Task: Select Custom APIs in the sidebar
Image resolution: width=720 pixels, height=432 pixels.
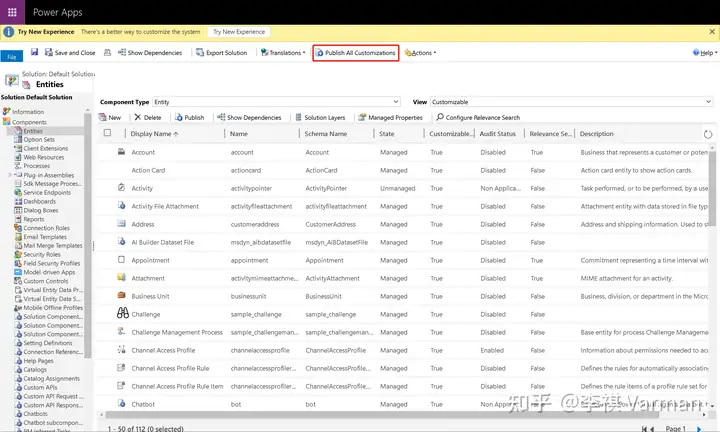Action: tap(40, 387)
